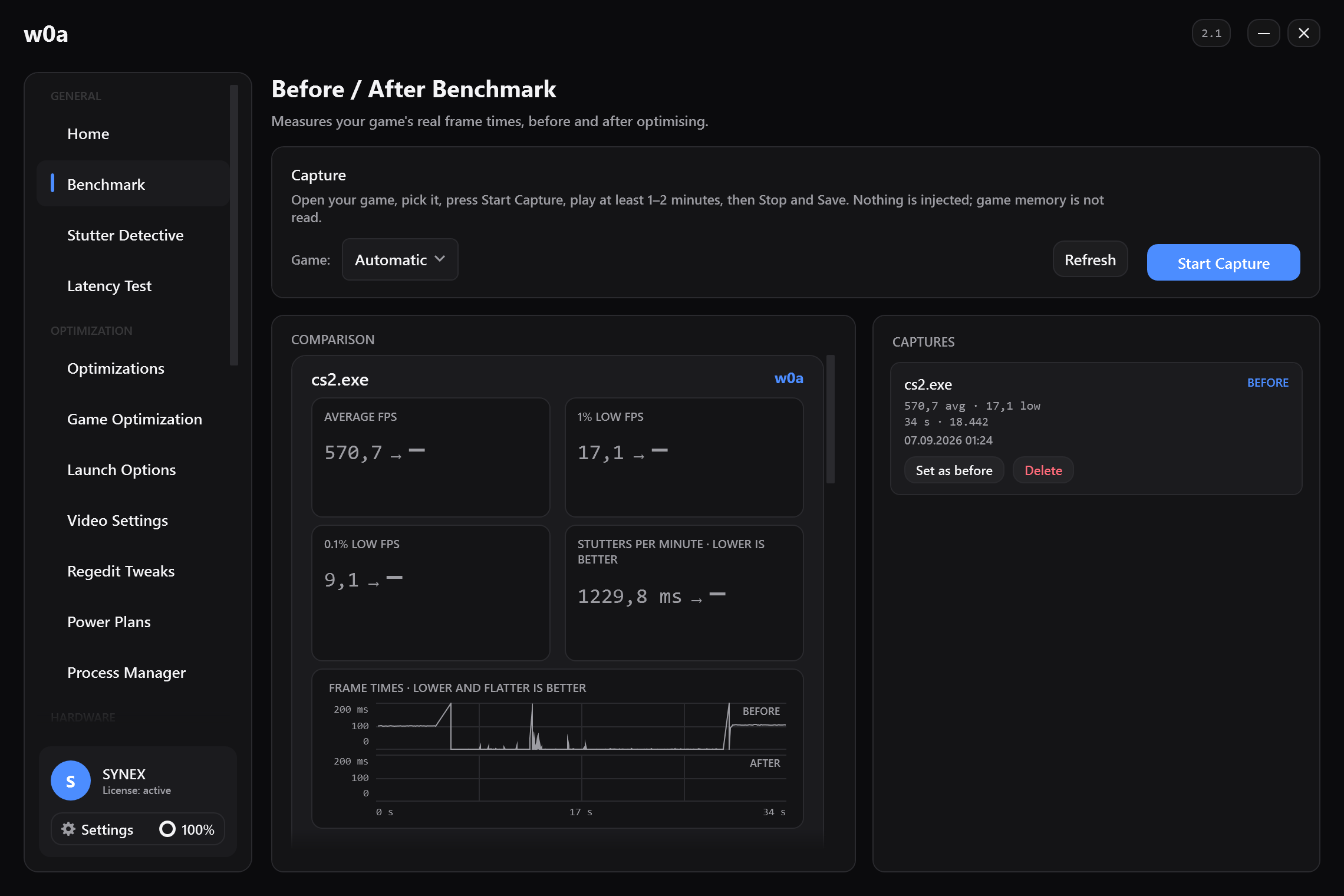Screen dimensions: 1344x896
Task: Open Video Settings page
Action: point(133,520)
